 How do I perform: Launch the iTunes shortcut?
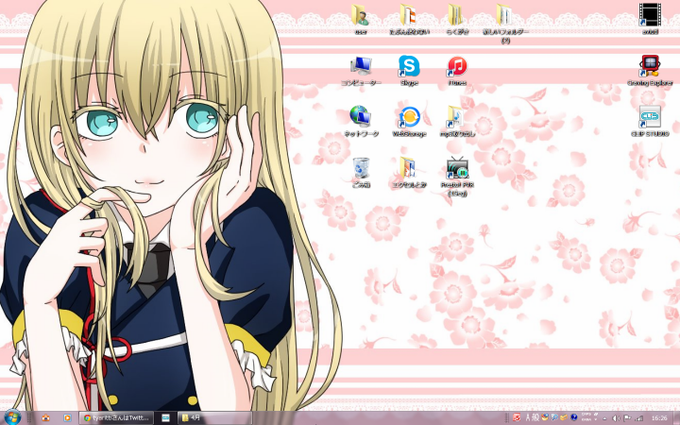click(457, 71)
